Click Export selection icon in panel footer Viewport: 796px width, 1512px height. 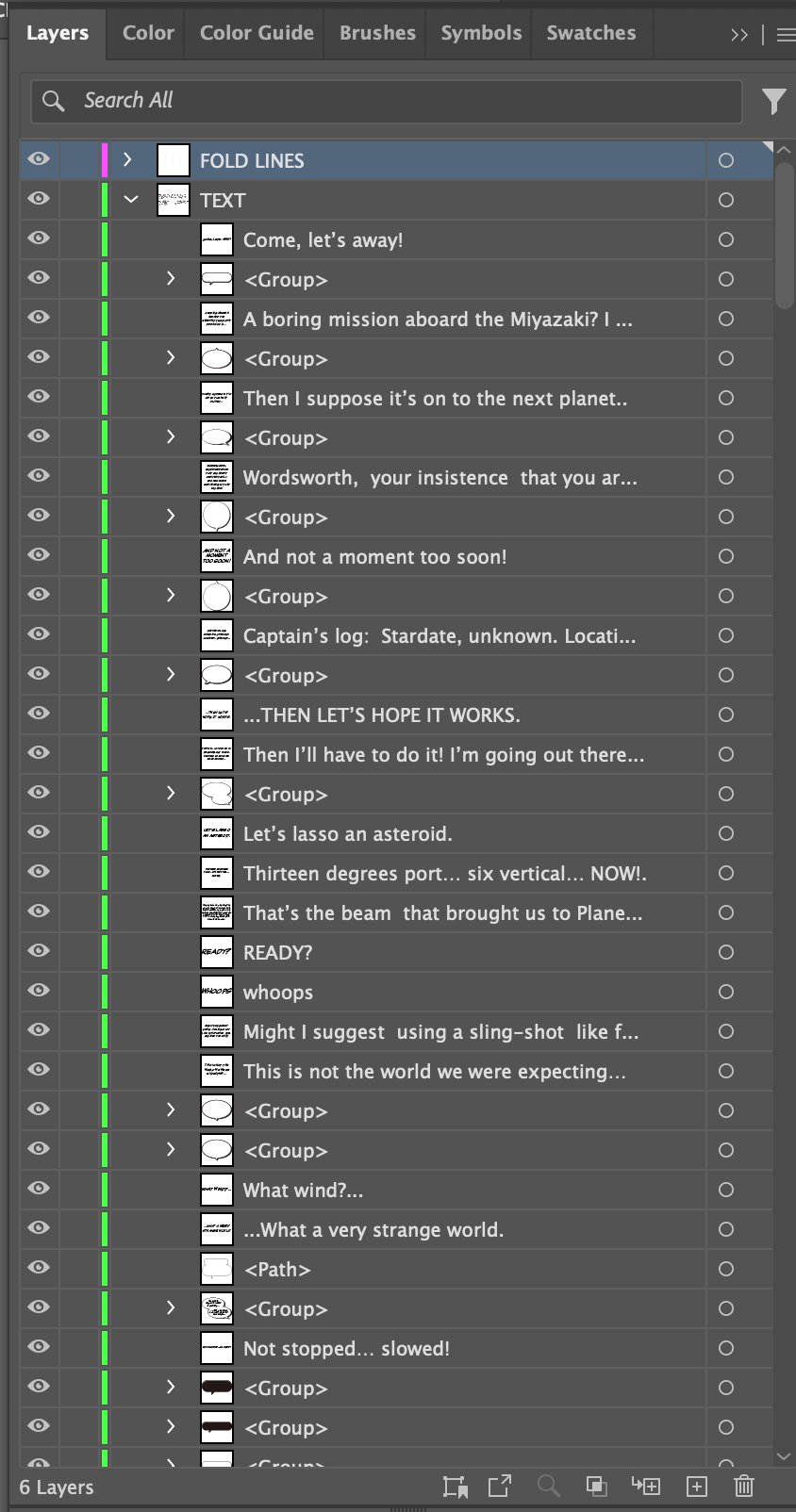500,1487
